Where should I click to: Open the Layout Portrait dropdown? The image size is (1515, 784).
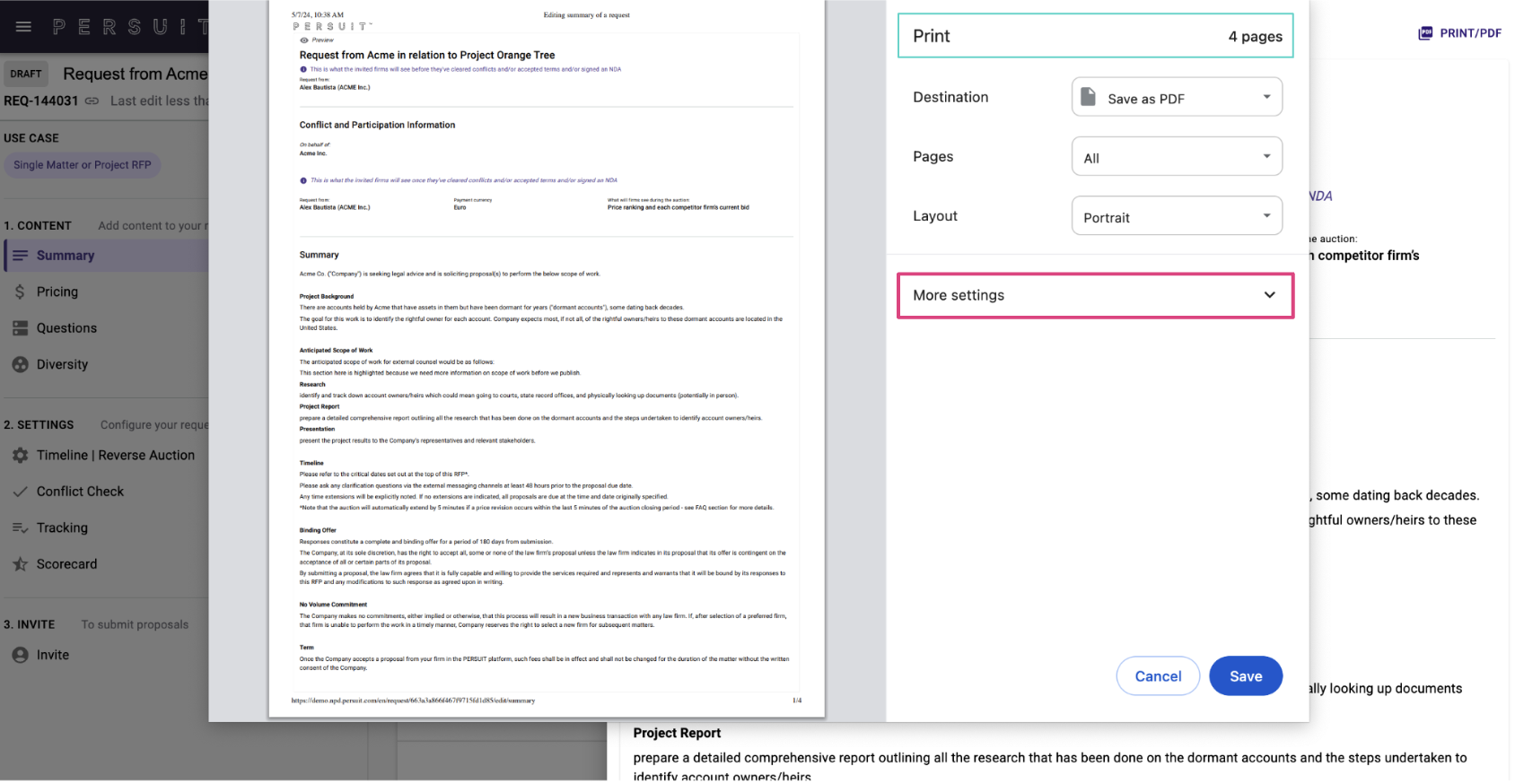[x=1177, y=216]
